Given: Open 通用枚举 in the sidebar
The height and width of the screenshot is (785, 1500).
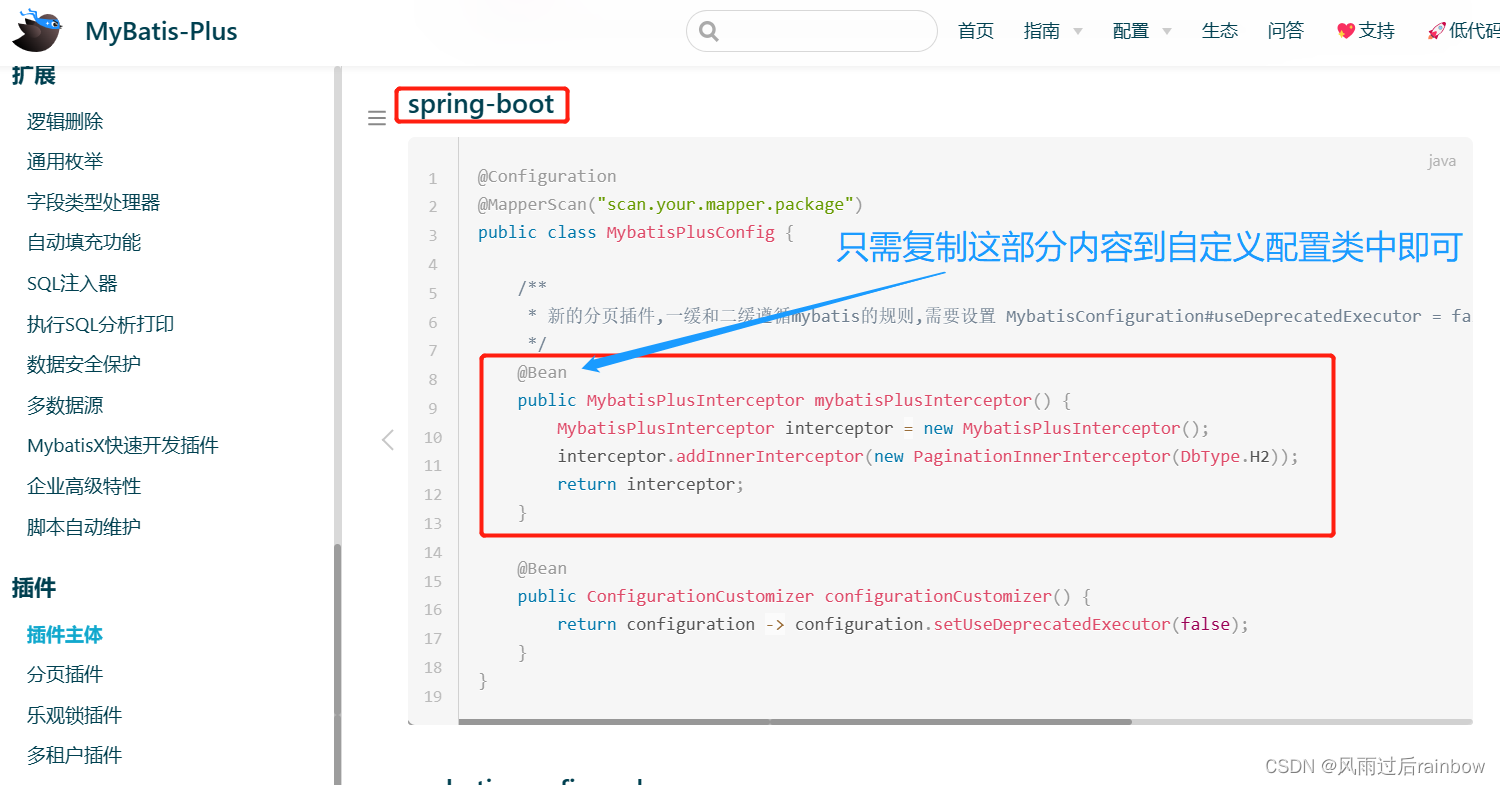Looking at the screenshot, I should 65,161.
